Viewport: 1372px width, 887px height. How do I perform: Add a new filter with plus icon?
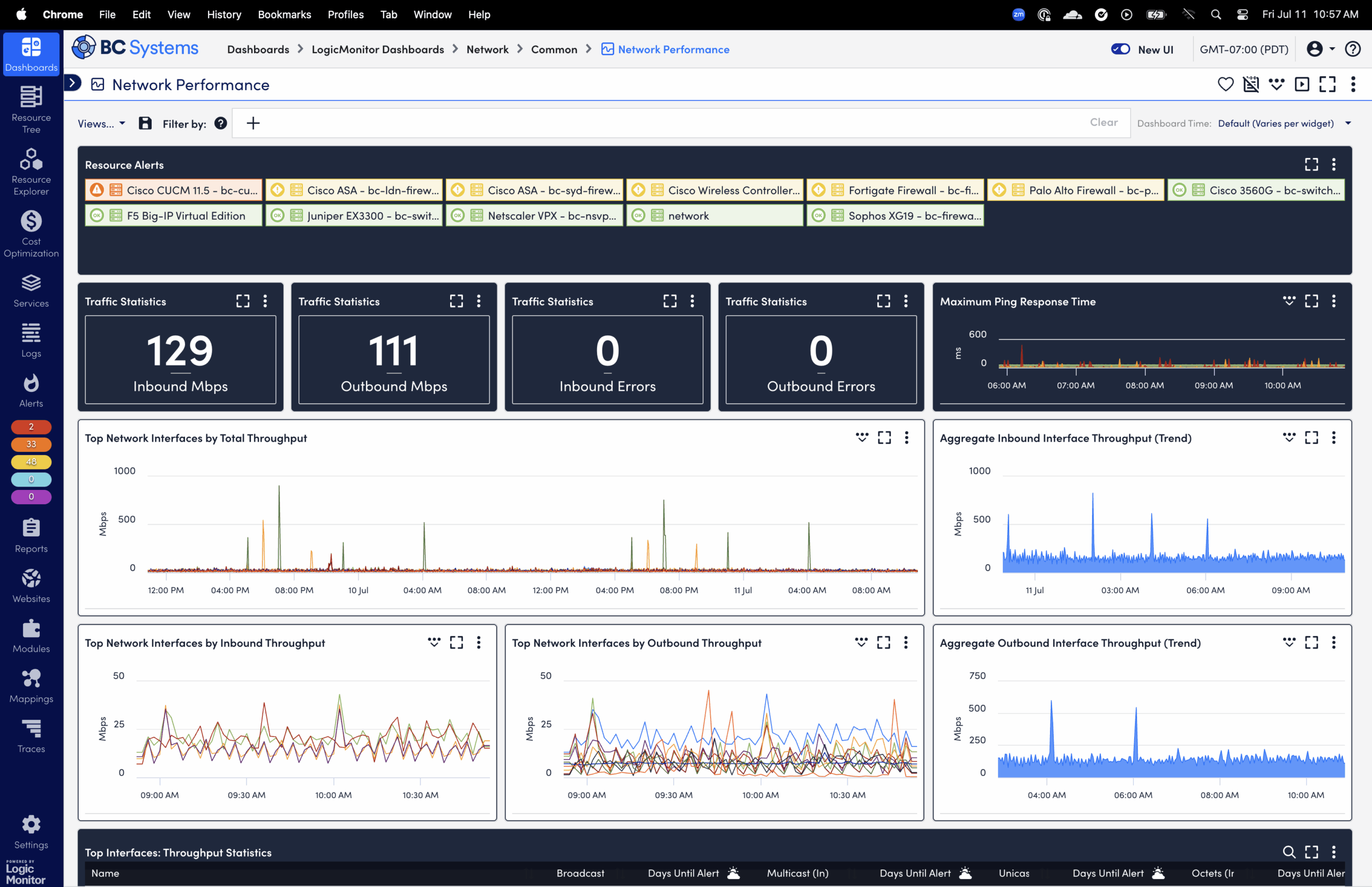click(x=253, y=123)
